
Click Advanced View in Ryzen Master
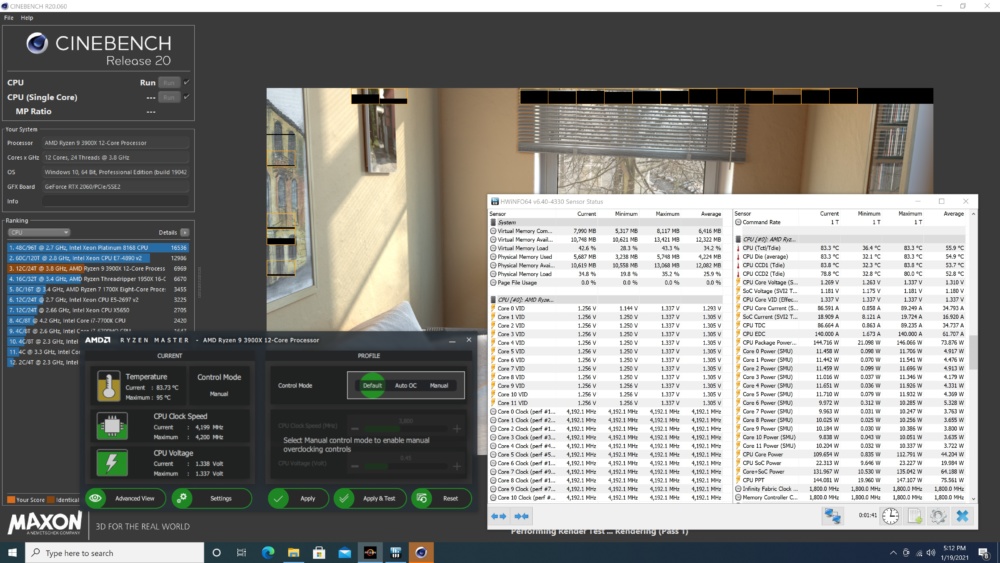(x=126, y=499)
